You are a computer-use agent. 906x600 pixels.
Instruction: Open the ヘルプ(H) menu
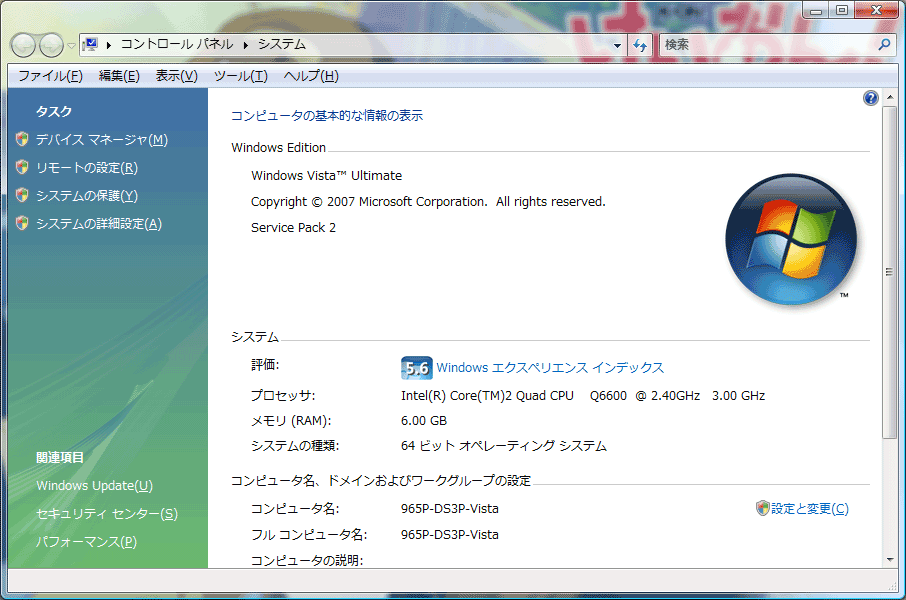311,76
